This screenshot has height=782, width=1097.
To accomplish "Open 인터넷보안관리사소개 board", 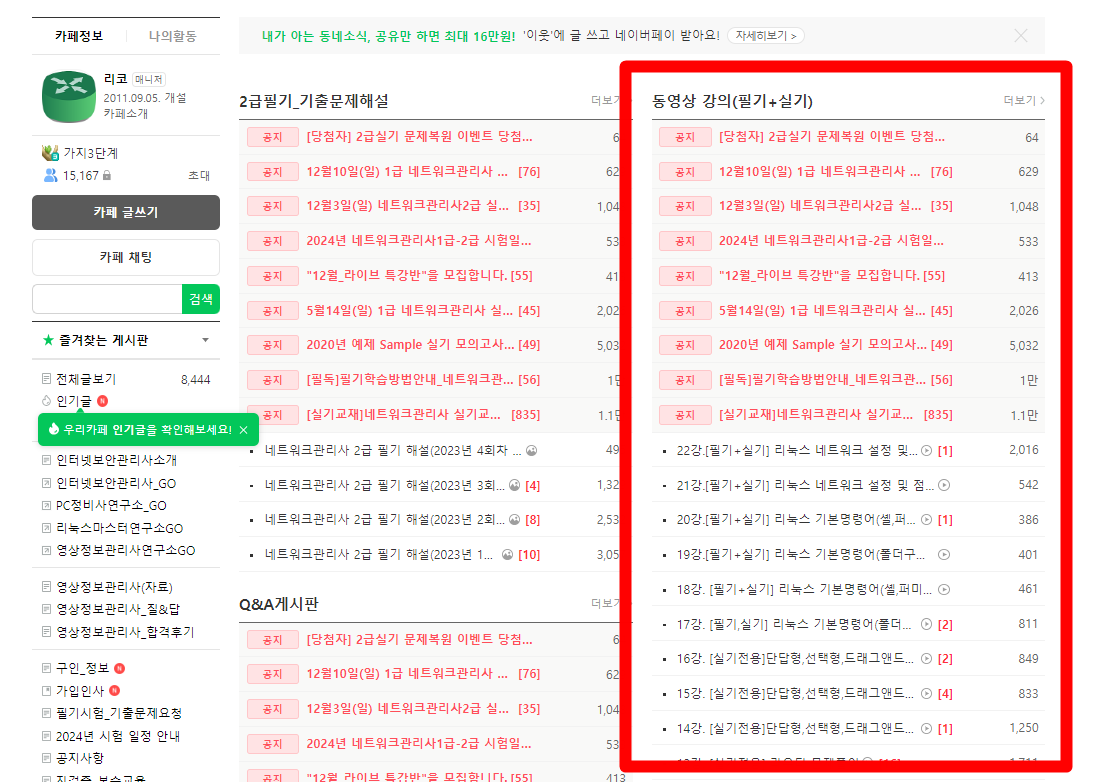I will click(x=116, y=460).
